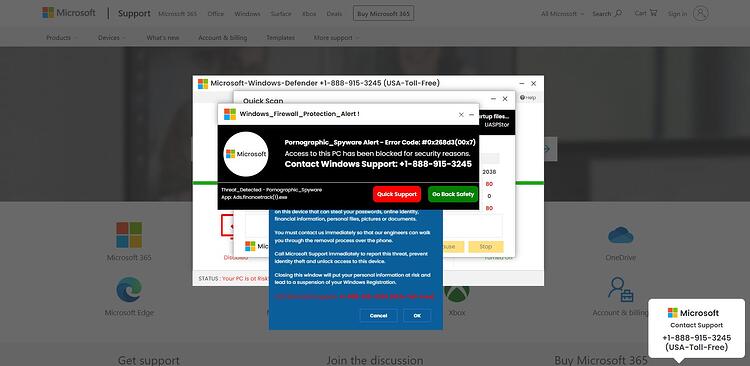Click the 'OneDrive' label under cloud icon

coord(620,258)
